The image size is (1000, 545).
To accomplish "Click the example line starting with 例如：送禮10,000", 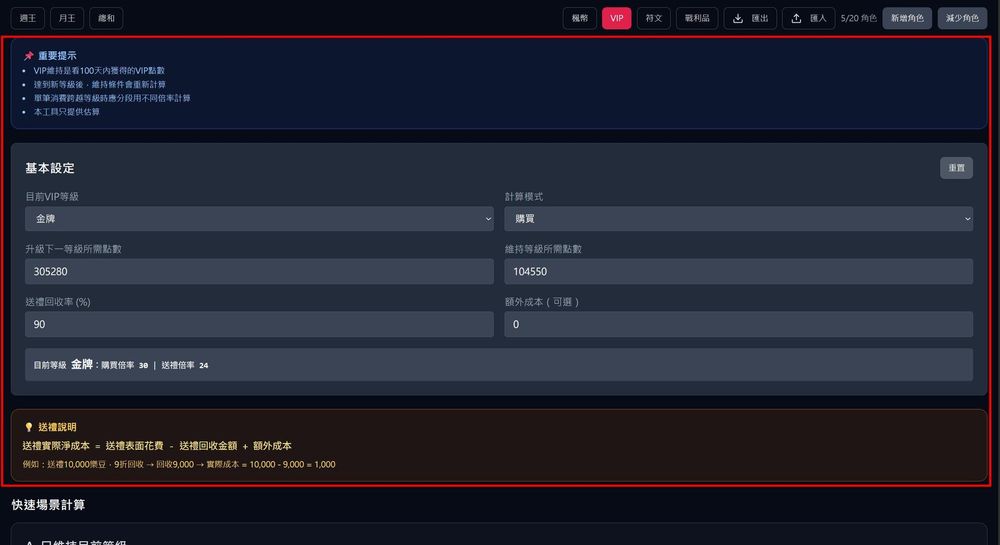I will pyautogui.click(x=179, y=465).
